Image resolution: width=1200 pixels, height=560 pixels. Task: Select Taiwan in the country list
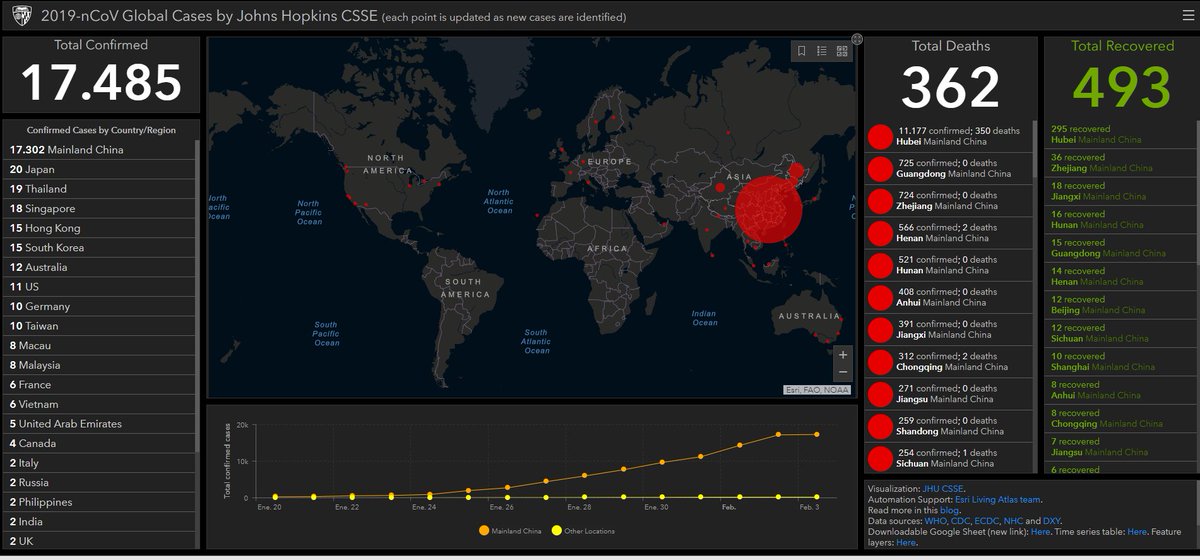[x=98, y=326]
